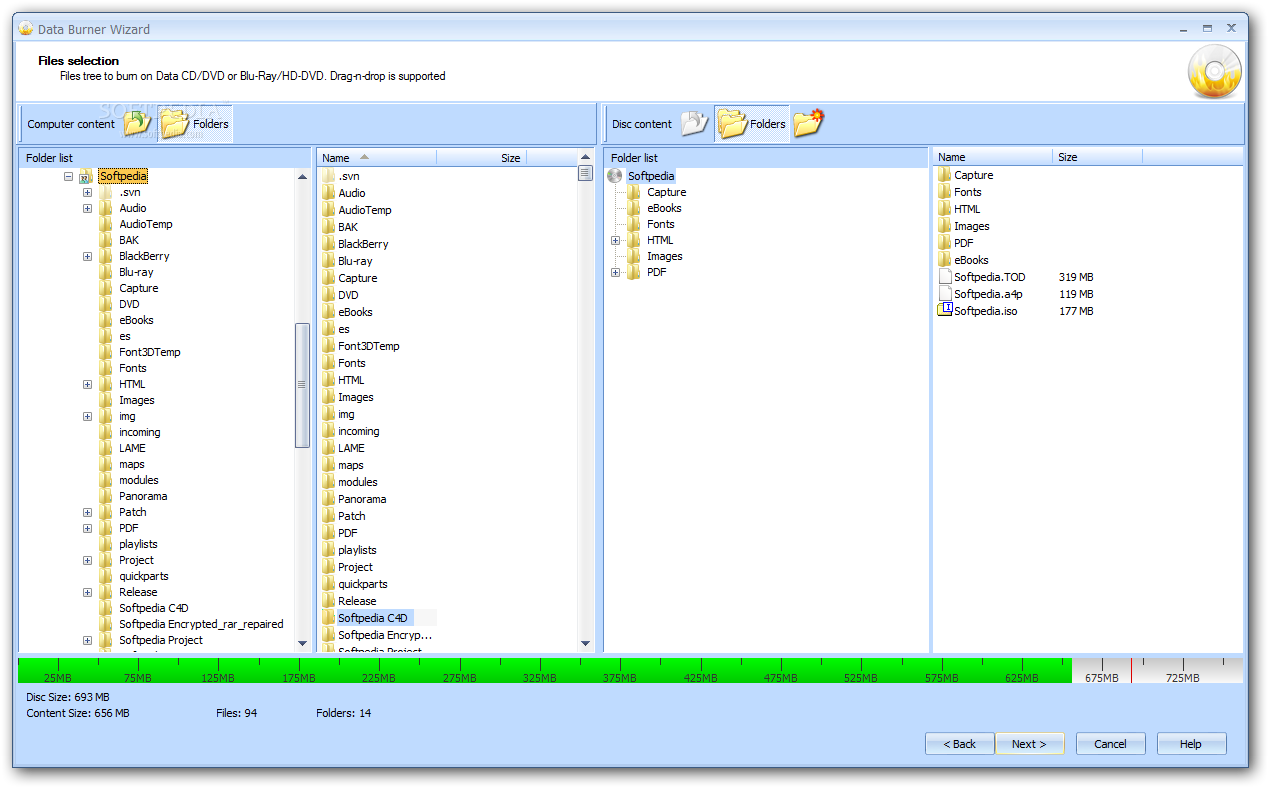Expand the HTML folder in computer tree
Image resolution: width=1269 pixels, height=788 pixels.
(87, 384)
